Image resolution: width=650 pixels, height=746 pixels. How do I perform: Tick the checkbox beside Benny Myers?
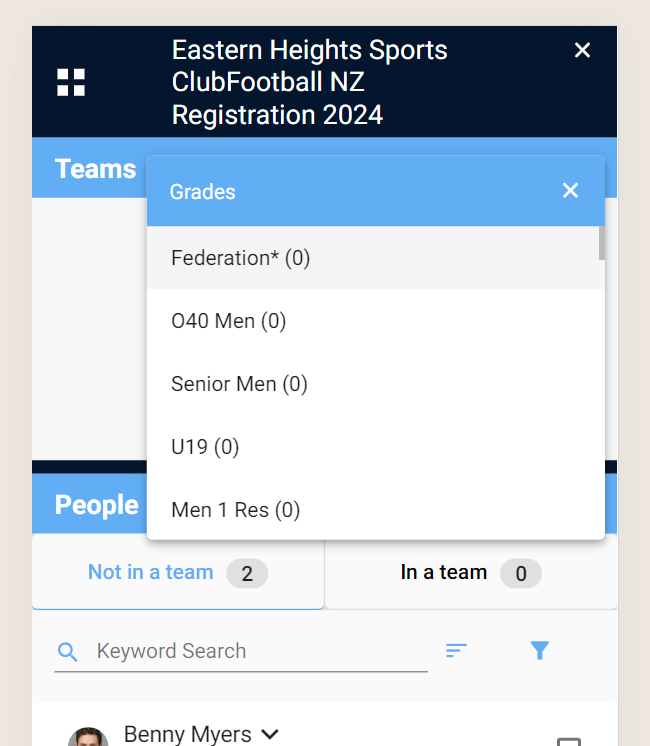[x=569, y=742]
